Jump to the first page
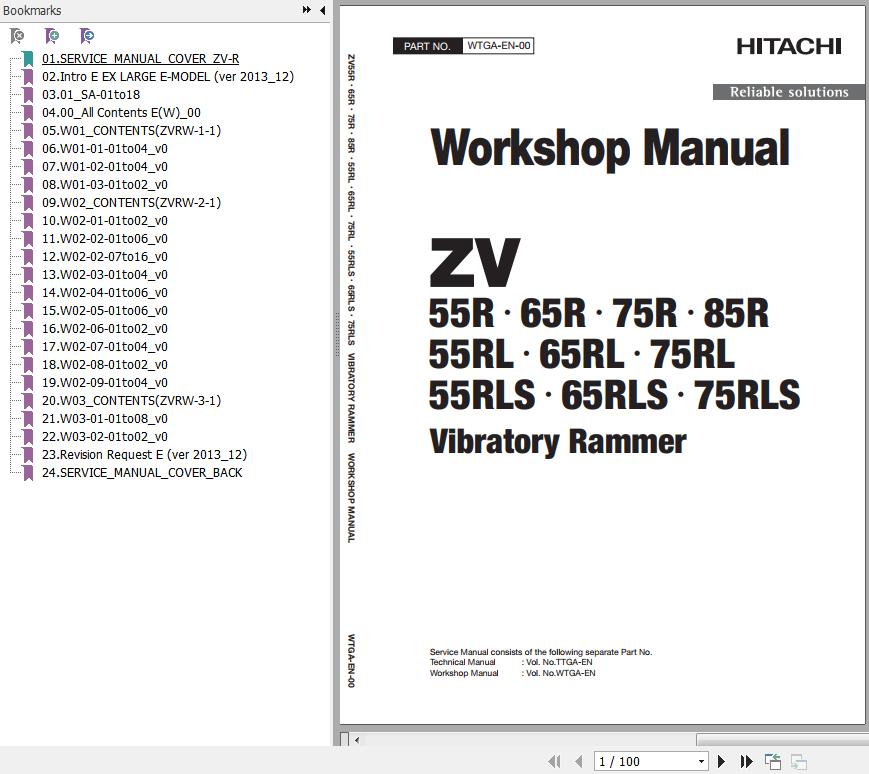The width and height of the screenshot is (869, 774). tap(555, 762)
